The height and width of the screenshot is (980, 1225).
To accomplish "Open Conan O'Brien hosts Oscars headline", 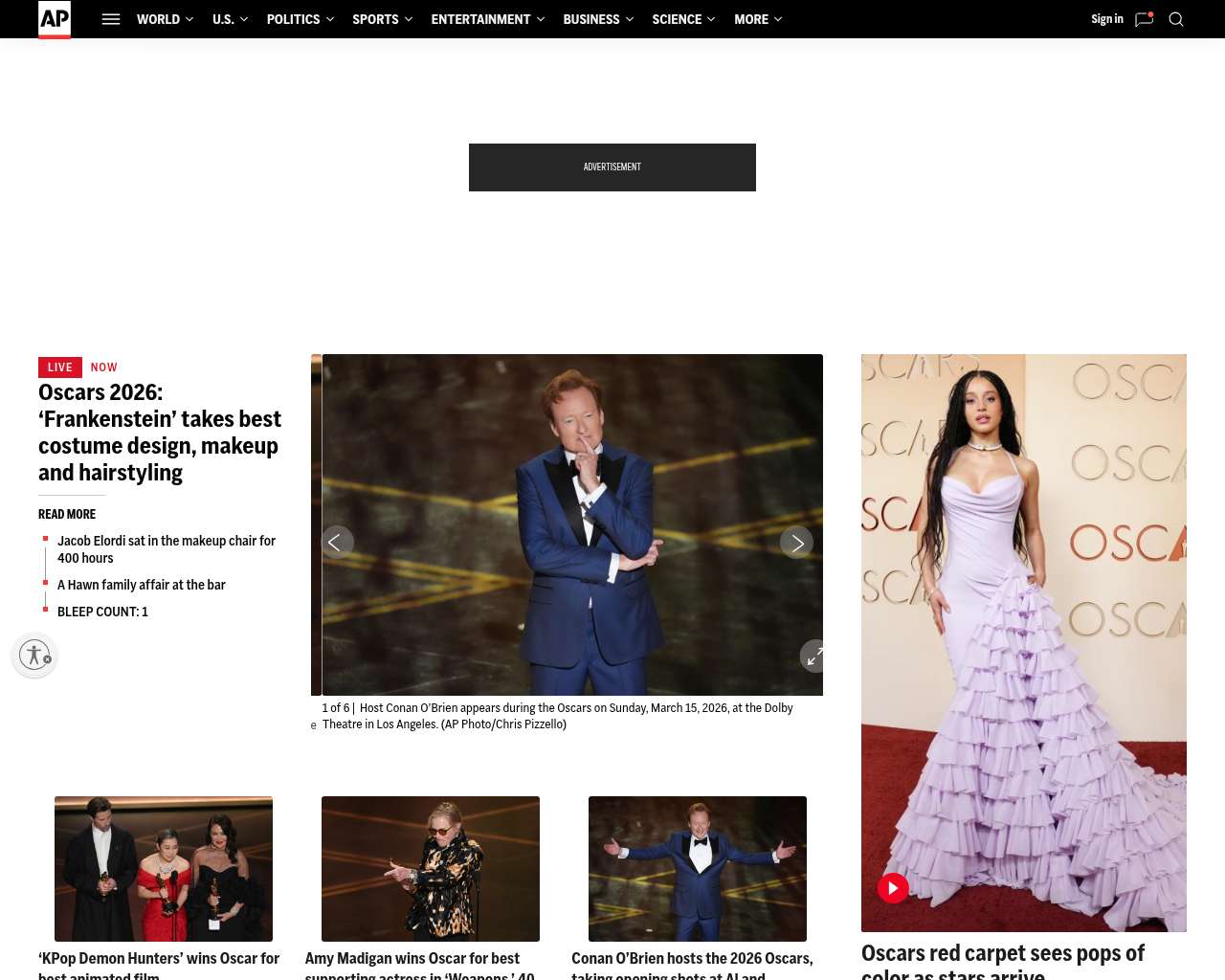I will pyautogui.click(x=692, y=965).
